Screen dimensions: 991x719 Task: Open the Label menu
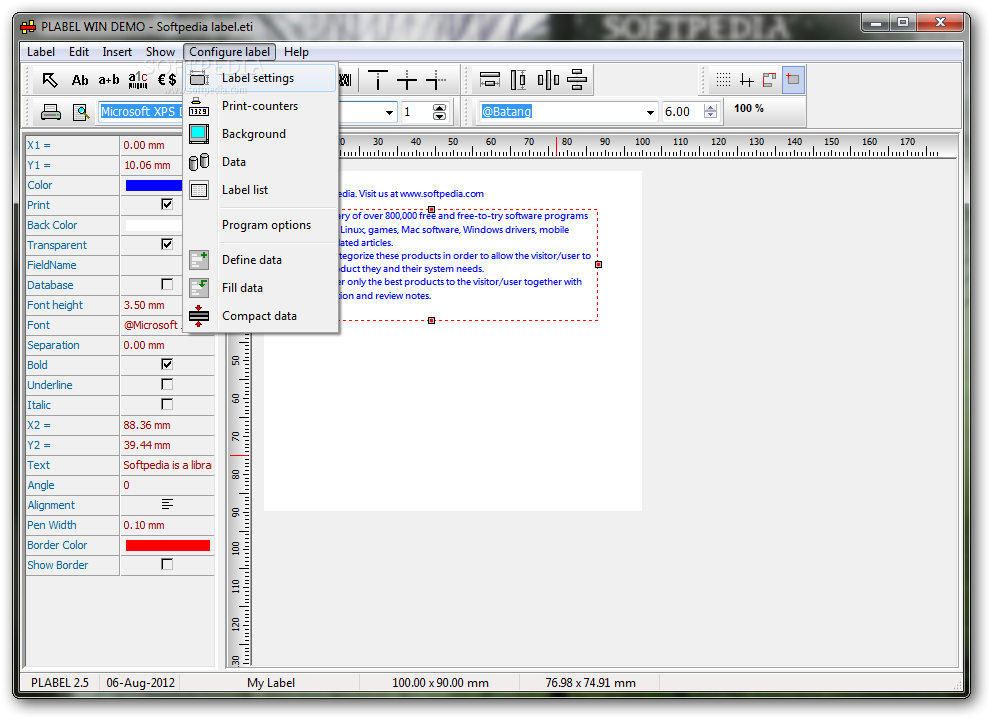pos(40,52)
